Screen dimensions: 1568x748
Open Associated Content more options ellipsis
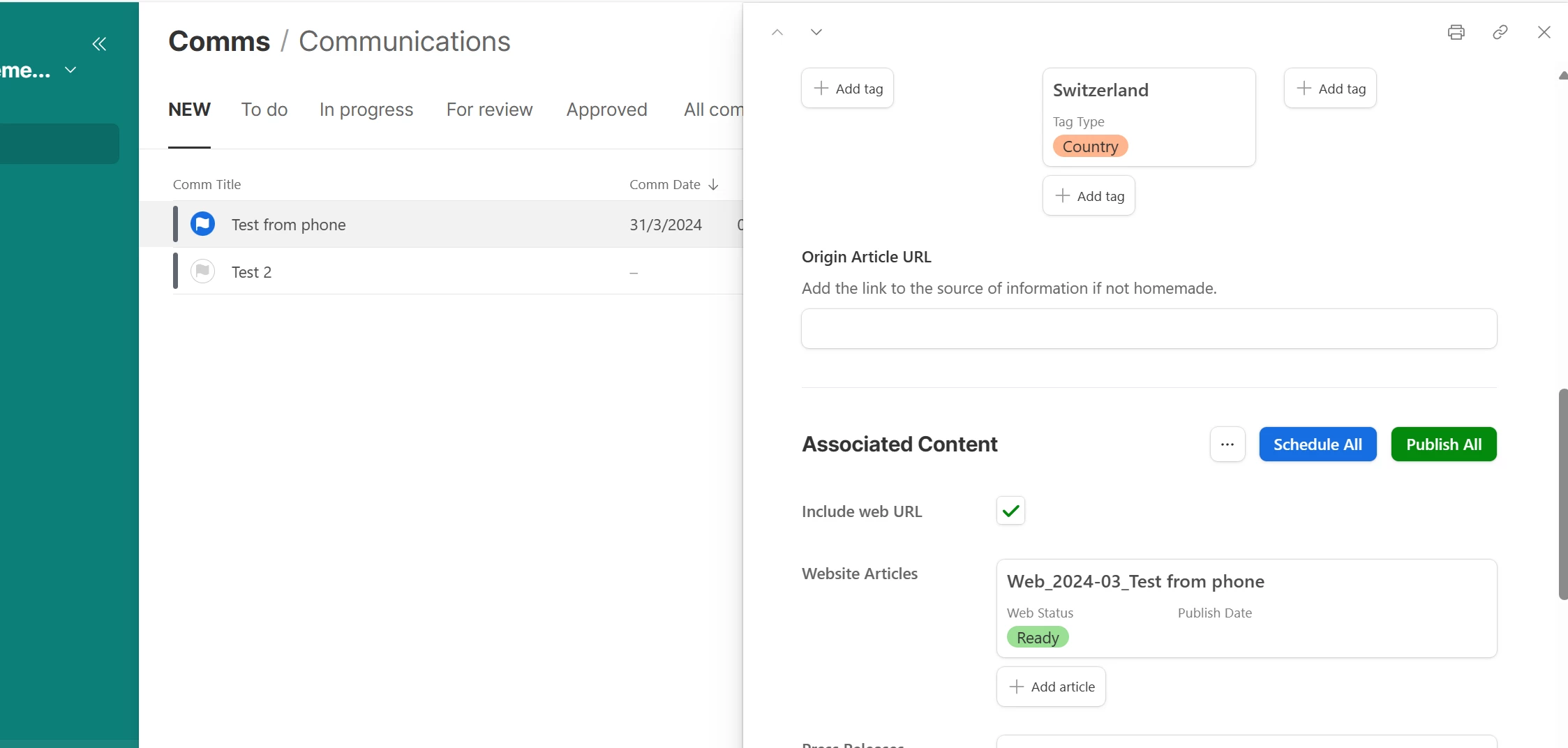click(x=1227, y=444)
